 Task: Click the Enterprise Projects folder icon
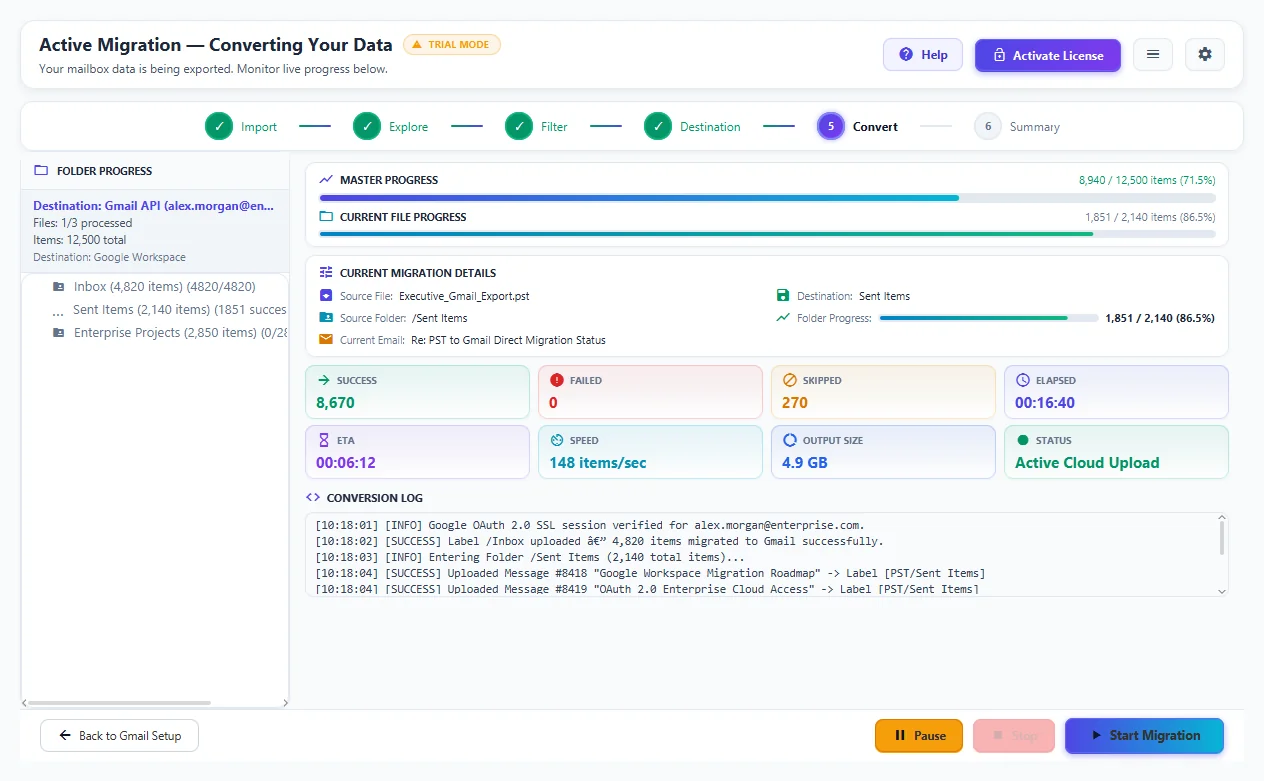[59, 333]
